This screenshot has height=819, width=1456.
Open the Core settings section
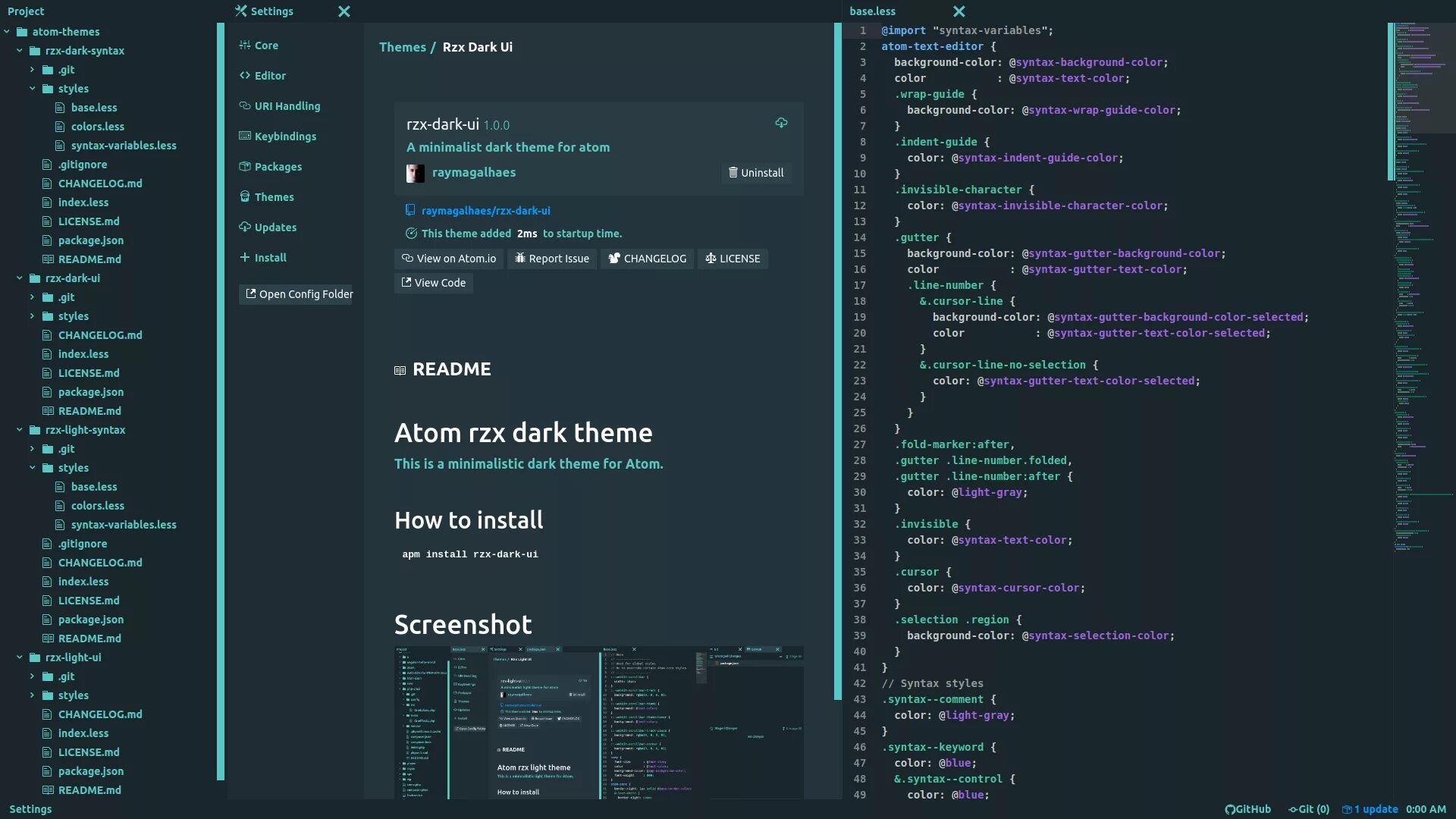259,45
